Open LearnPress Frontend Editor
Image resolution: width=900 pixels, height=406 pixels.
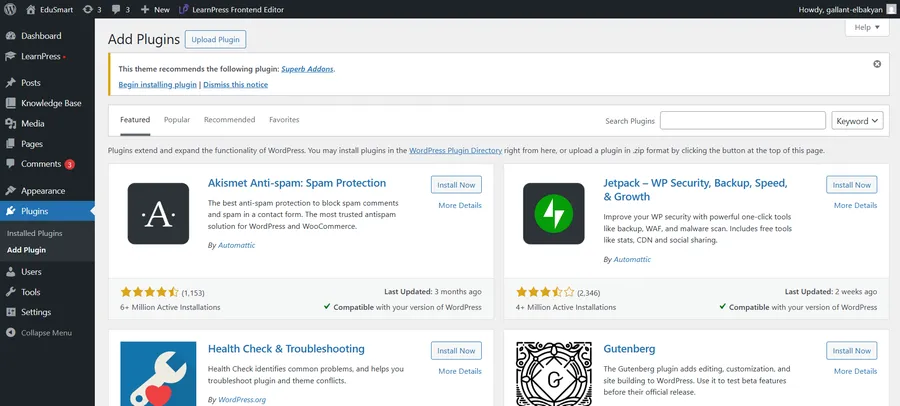coord(231,9)
